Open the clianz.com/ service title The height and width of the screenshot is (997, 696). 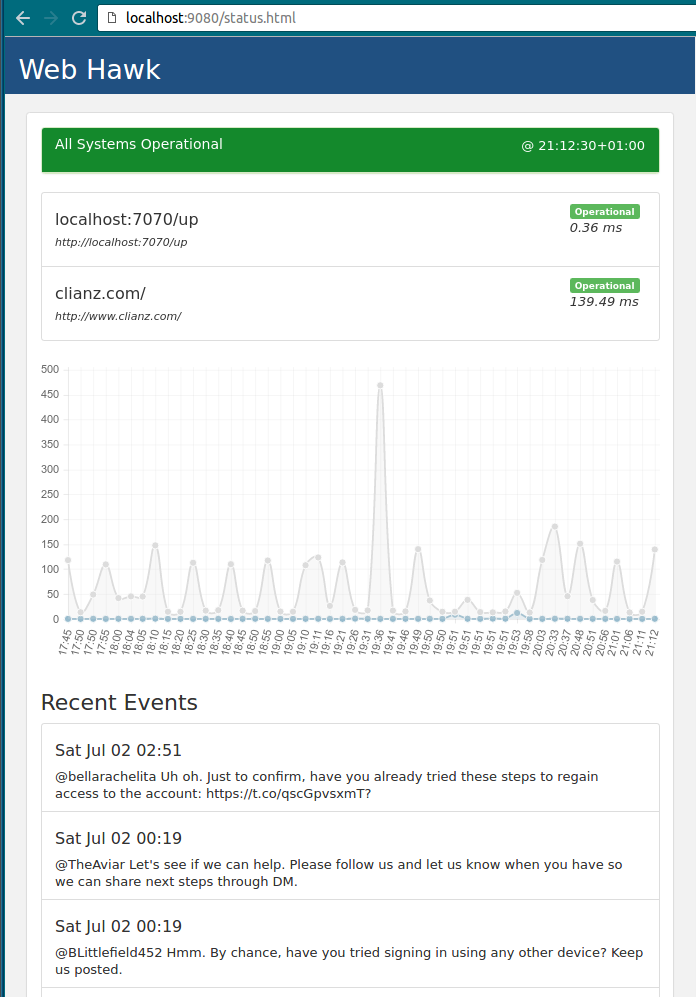[x=100, y=293]
